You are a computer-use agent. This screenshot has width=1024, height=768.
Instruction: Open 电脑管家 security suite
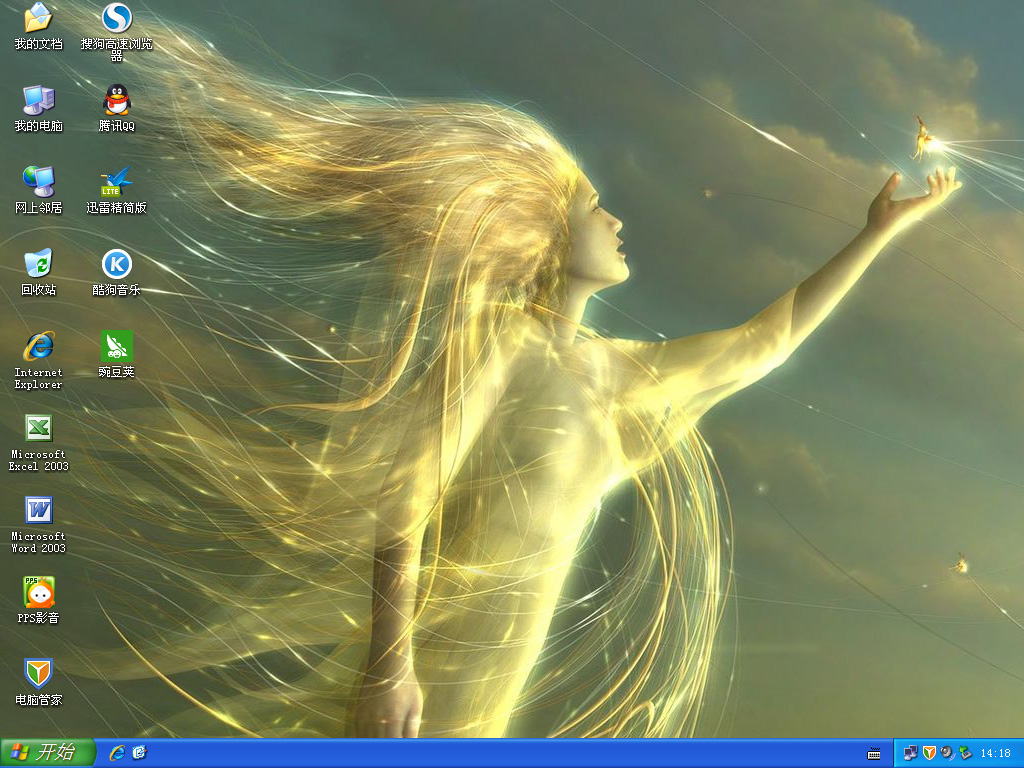pyautogui.click(x=38, y=674)
